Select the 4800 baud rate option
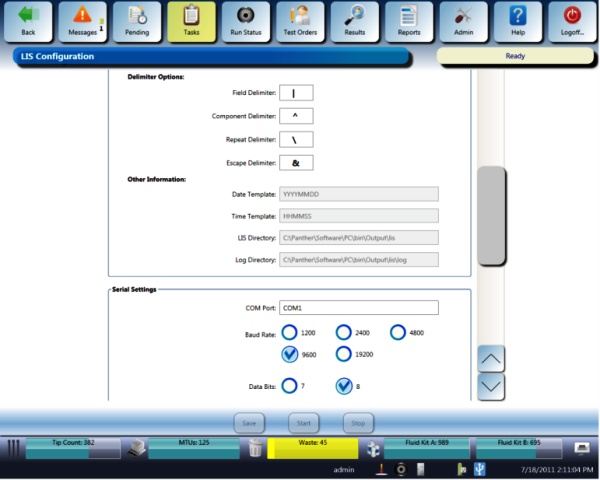The width and height of the screenshot is (600, 480). click(x=398, y=332)
